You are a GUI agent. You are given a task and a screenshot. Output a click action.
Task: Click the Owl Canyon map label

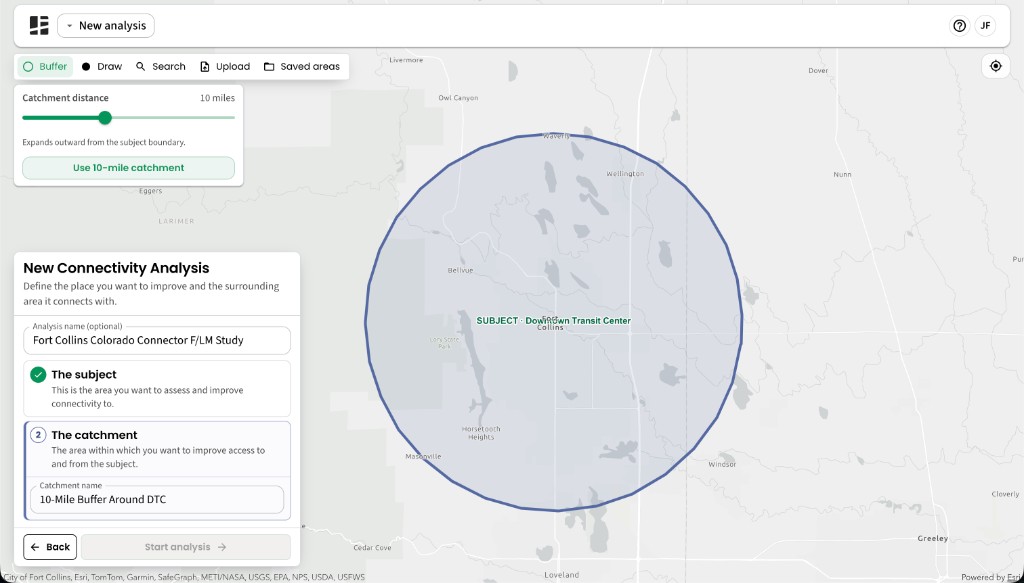pyautogui.click(x=458, y=98)
